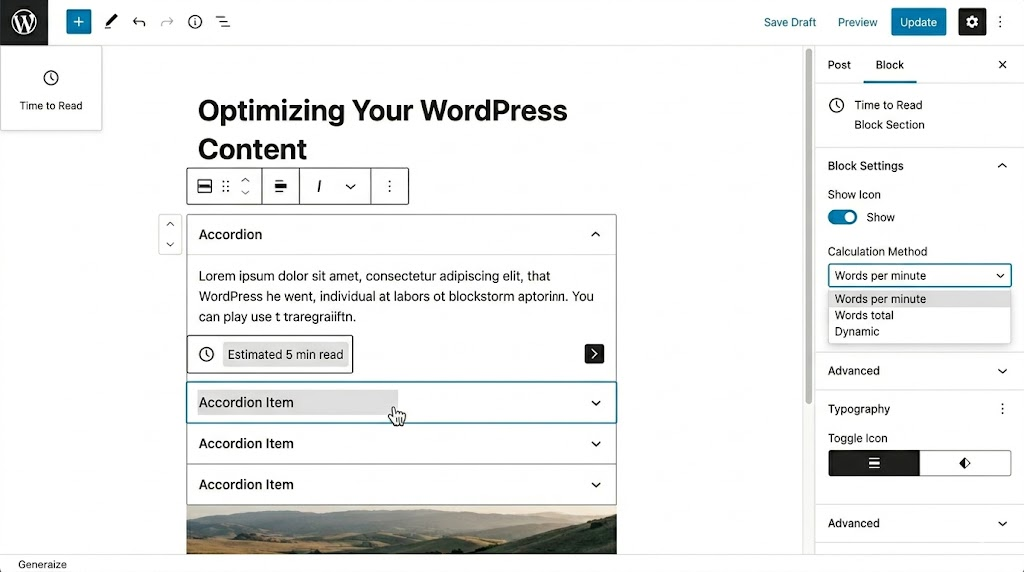Toggle the settings gear sidebar
The image size is (1024, 572).
[972, 22]
